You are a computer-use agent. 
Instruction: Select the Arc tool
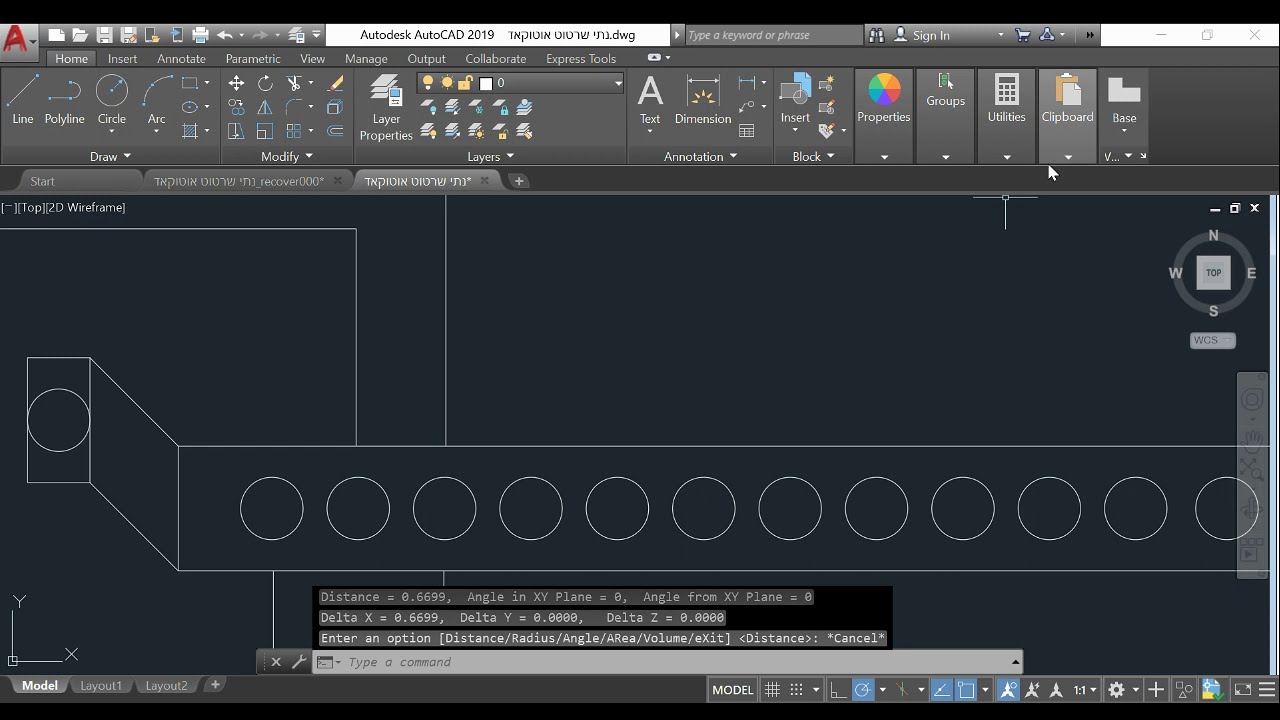coord(157,100)
